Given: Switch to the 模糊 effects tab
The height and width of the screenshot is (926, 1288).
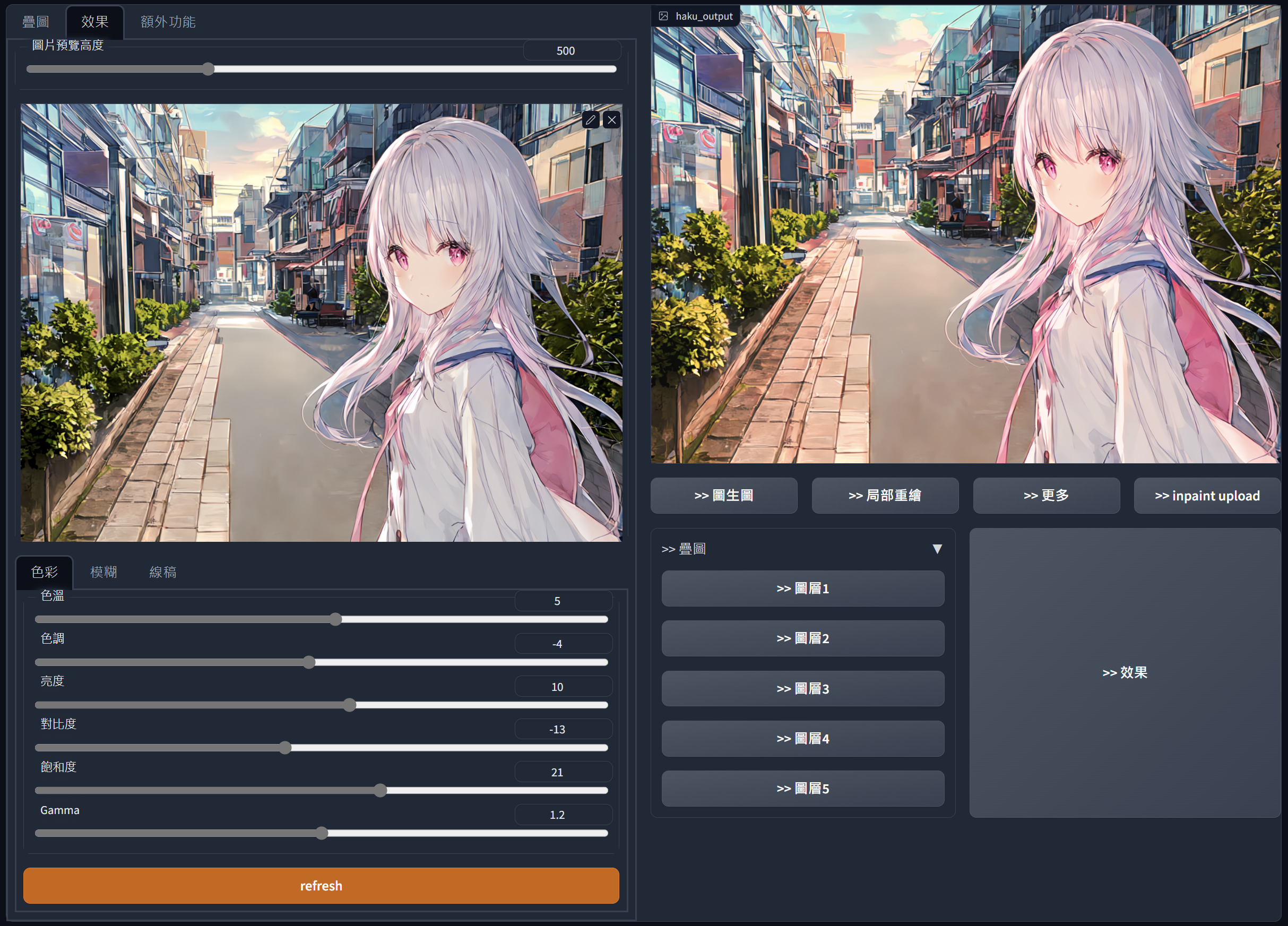Looking at the screenshot, I should (103, 572).
